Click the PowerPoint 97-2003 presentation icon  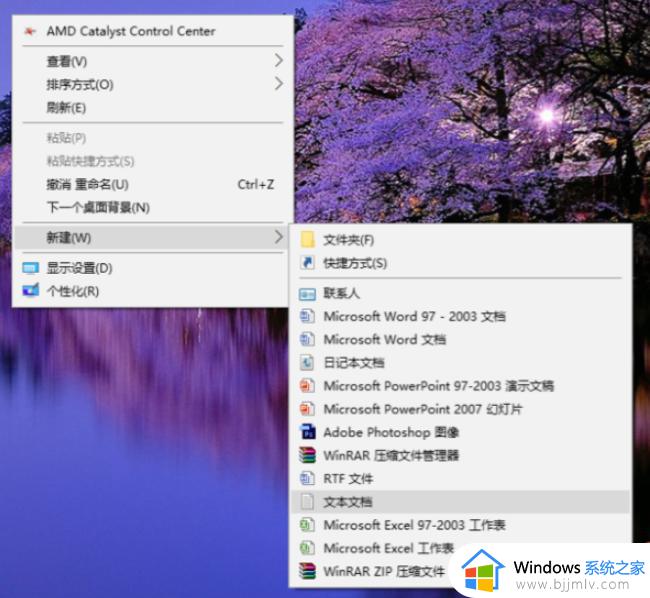point(307,386)
